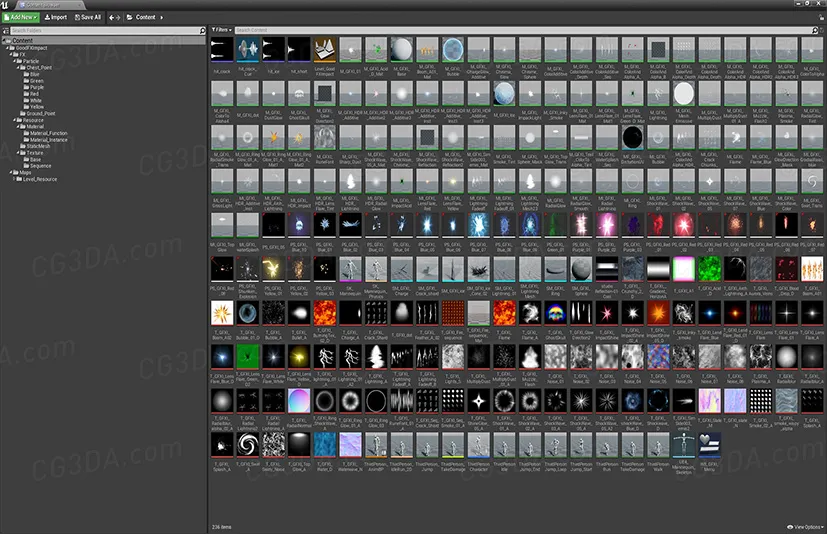Click Save All
This screenshot has height=534, width=827.
click(x=88, y=17)
